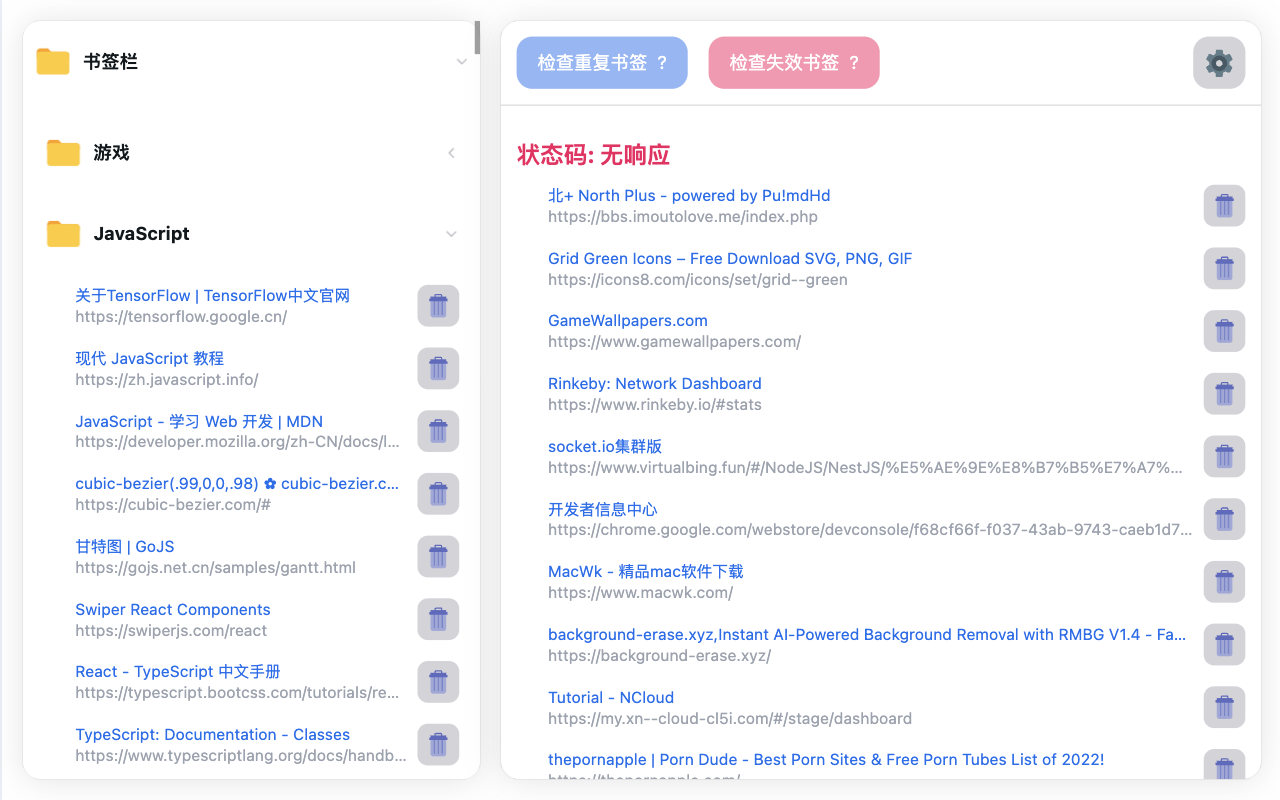The width and height of the screenshot is (1280, 800).
Task: Open the Grid Green Icons link
Action: coord(729,258)
